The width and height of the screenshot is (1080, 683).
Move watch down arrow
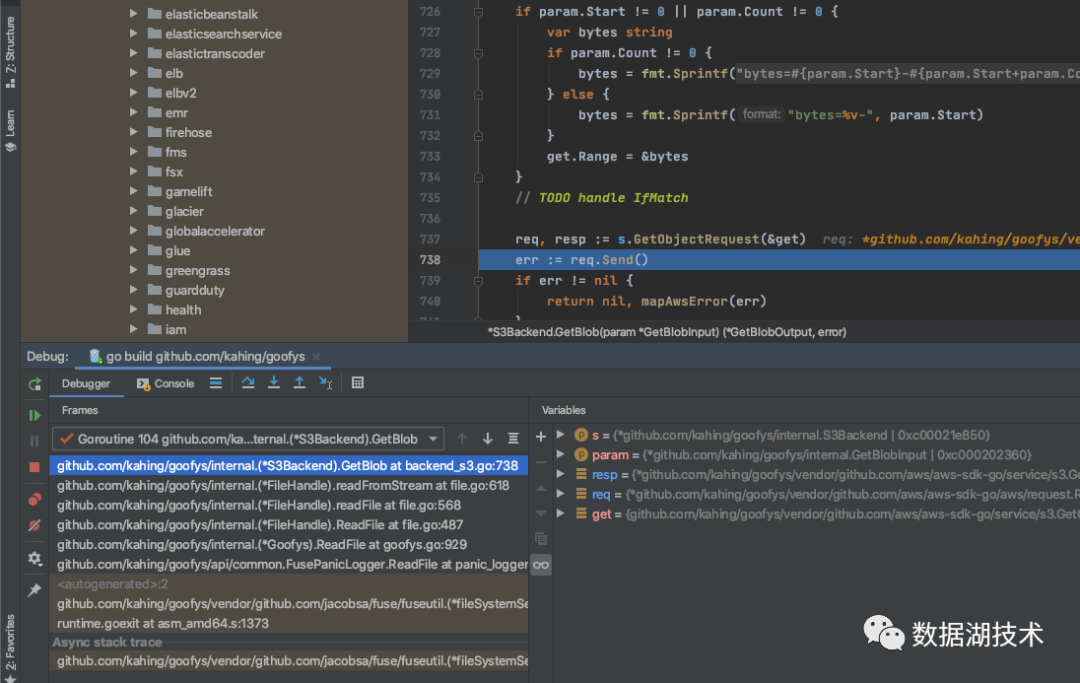(541, 513)
